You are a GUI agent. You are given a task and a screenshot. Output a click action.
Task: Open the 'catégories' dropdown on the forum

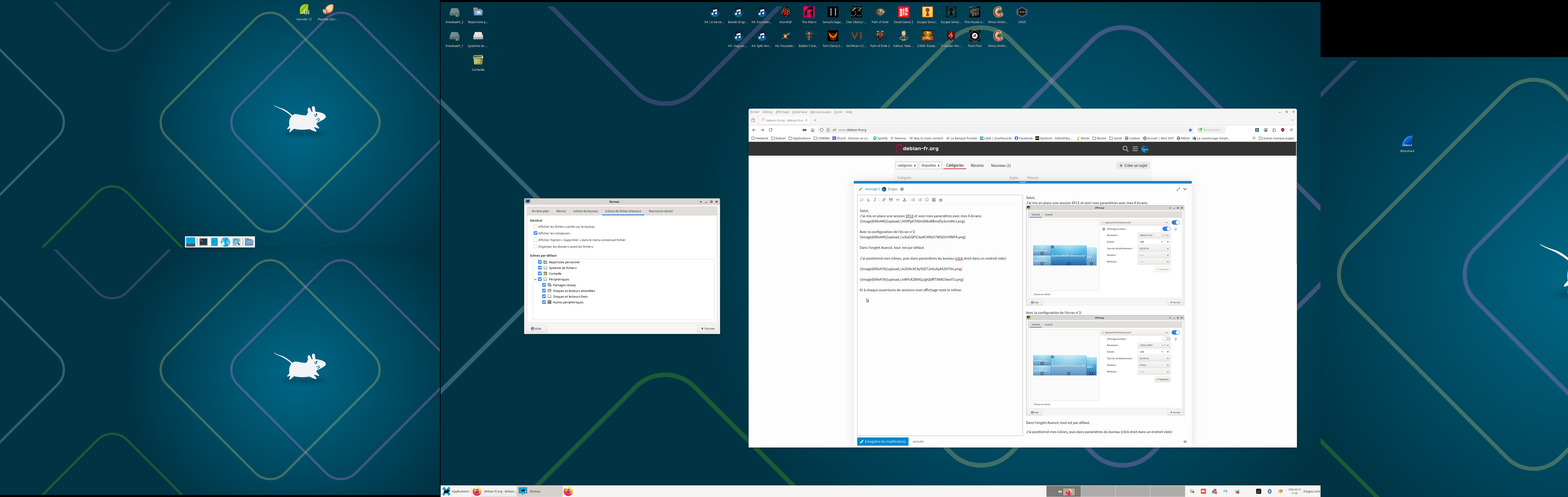906,165
